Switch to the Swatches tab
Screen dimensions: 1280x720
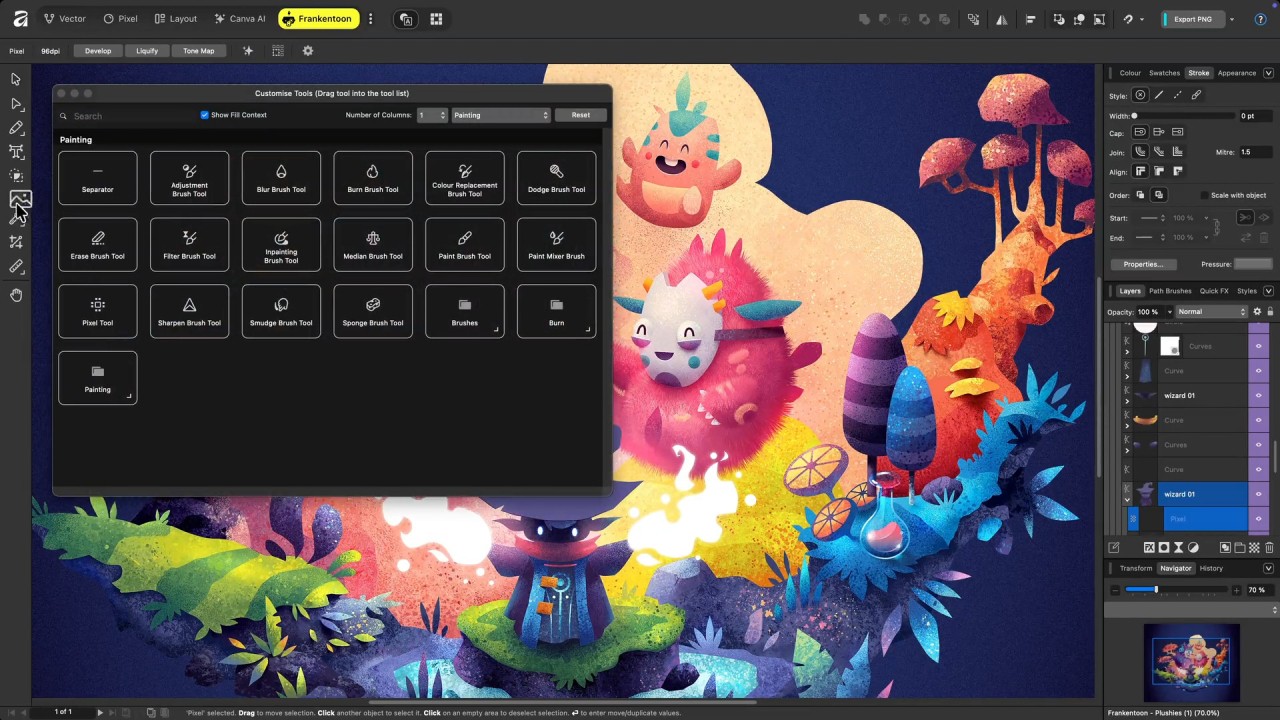click(x=1164, y=73)
